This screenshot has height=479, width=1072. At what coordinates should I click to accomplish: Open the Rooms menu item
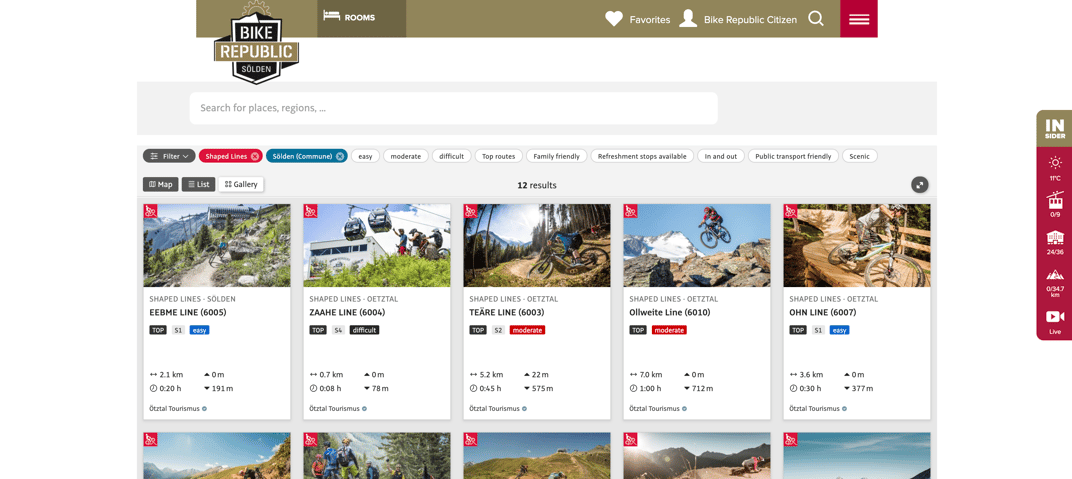(361, 18)
